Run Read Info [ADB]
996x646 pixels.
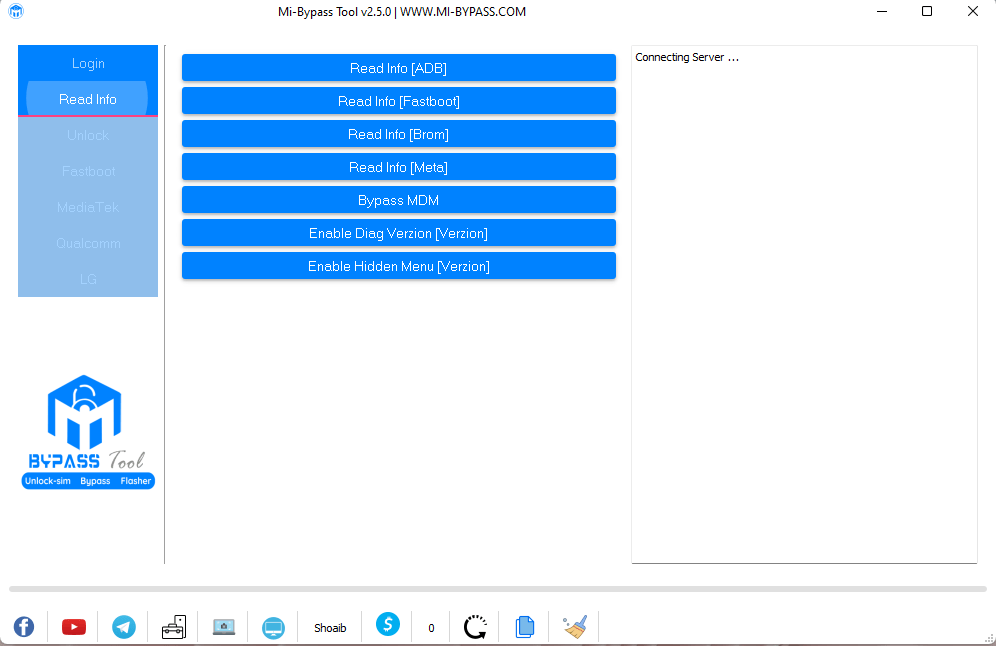tap(398, 67)
